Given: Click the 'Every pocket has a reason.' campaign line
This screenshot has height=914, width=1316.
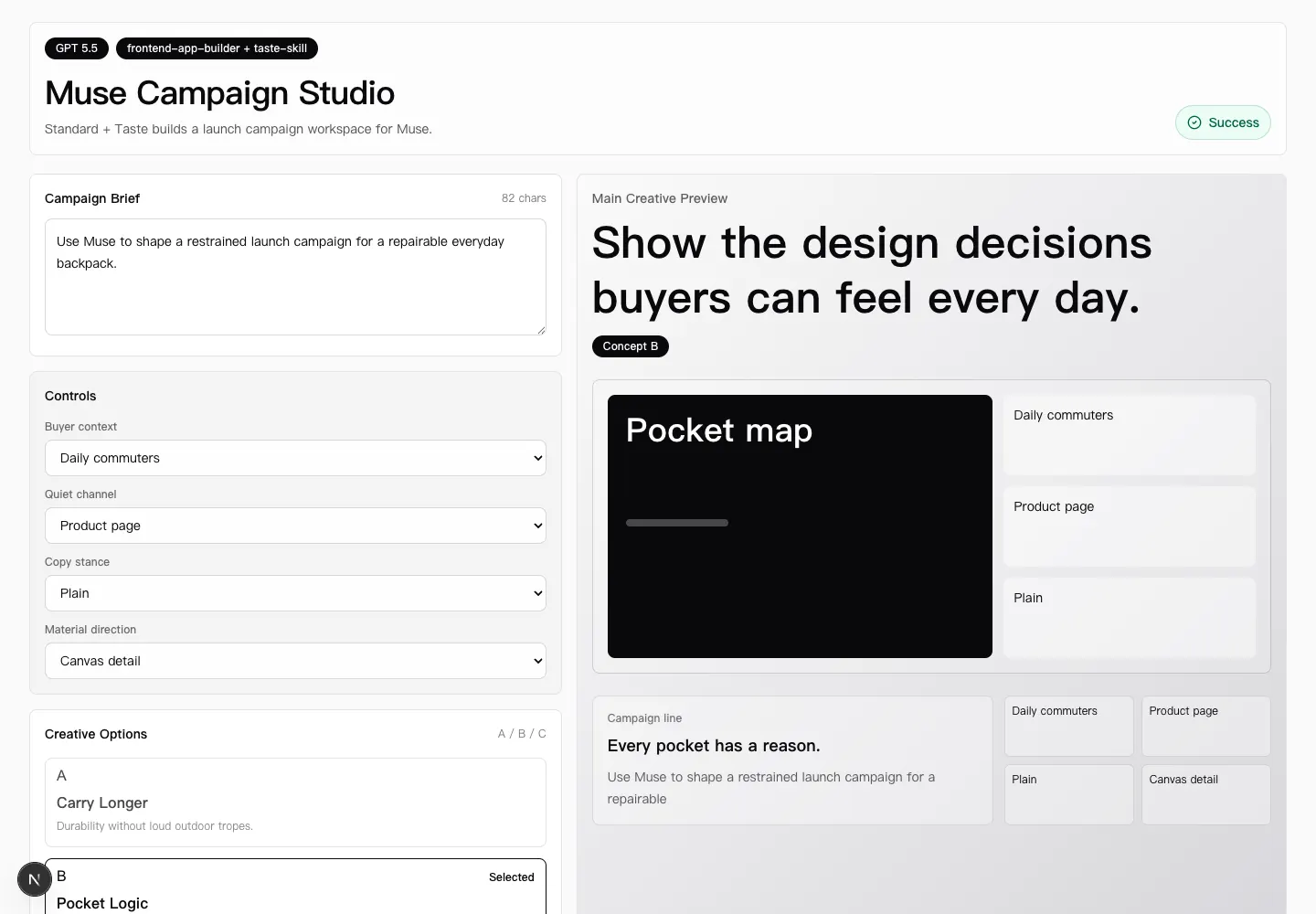Looking at the screenshot, I should (x=714, y=746).
